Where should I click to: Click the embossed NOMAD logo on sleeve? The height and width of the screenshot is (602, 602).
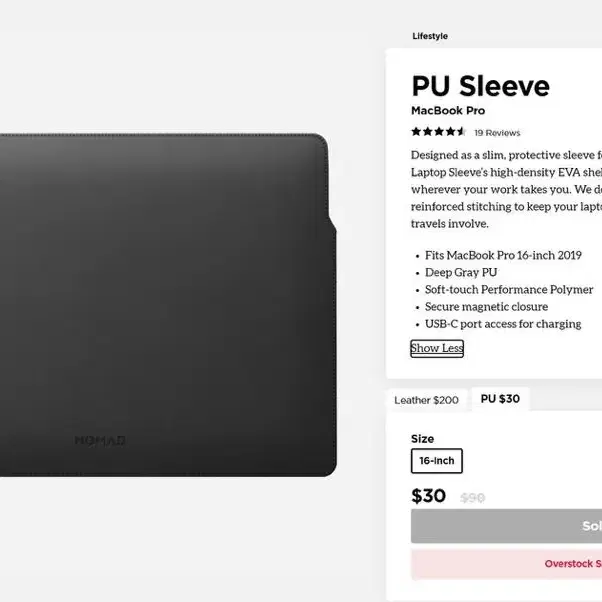tap(100, 440)
